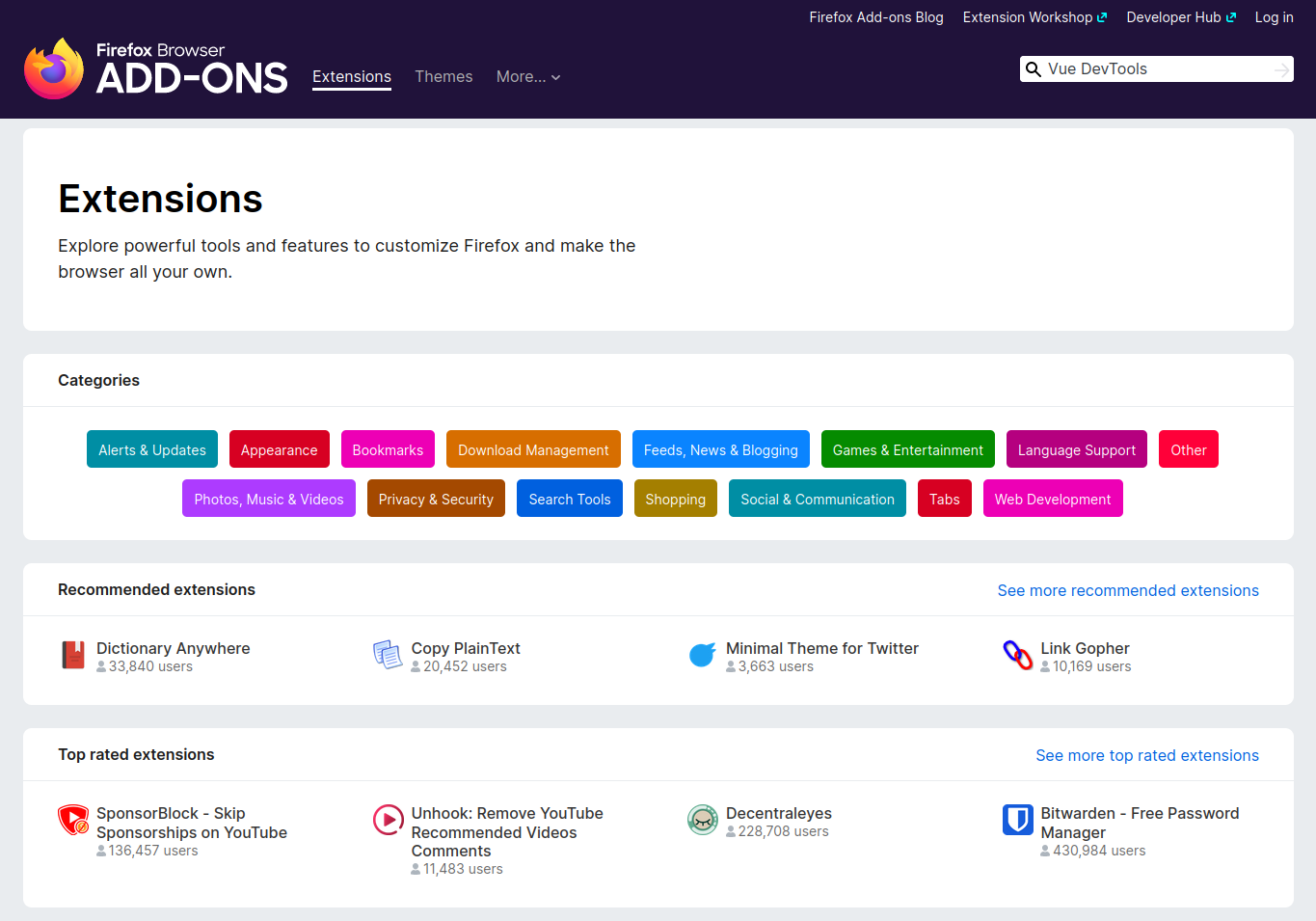Click See more top rated extensions
This screenshot has height=921, width=1316.
click(x=1147, y=755)
